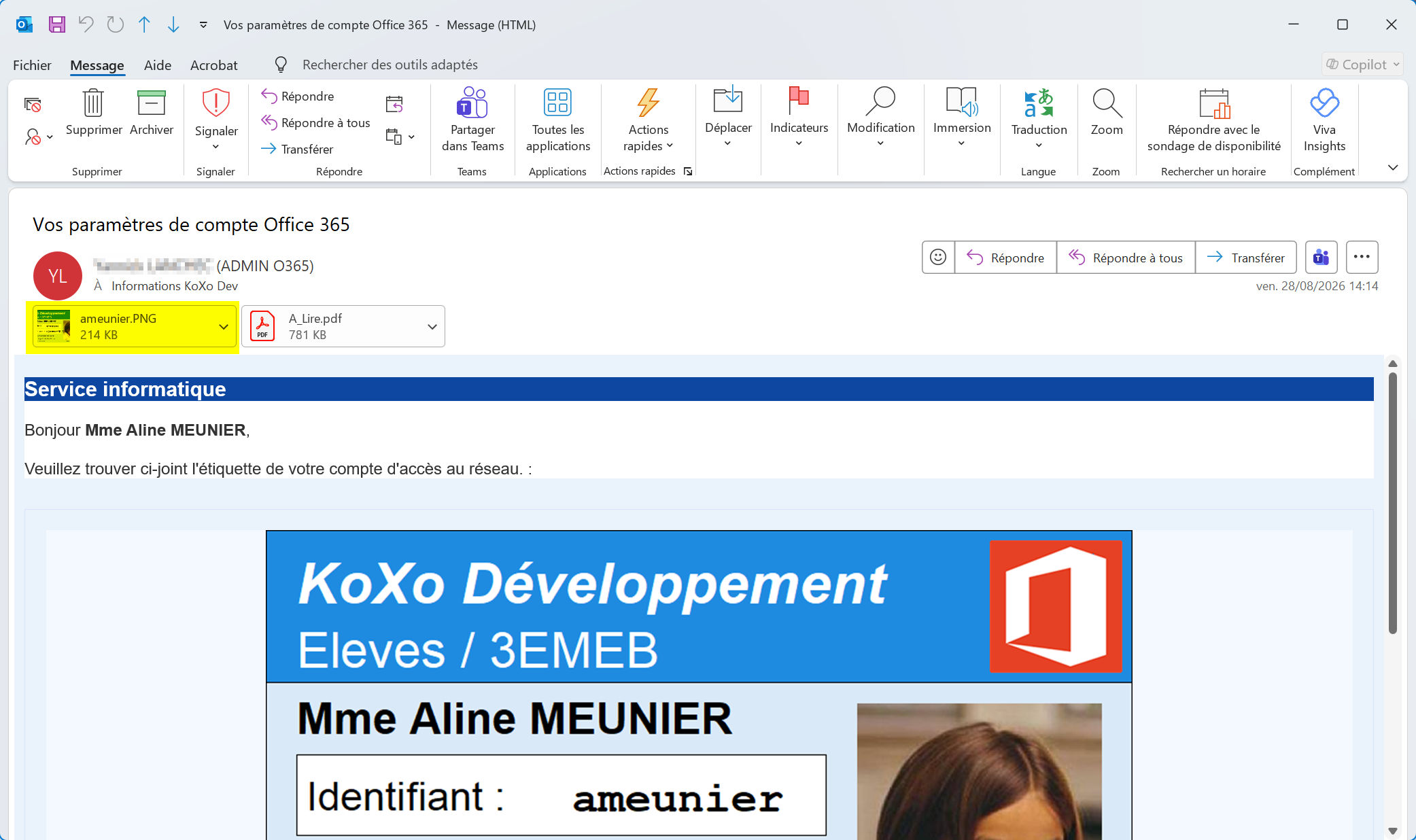Screen dimensions: 1416x840
Task: Click the message scrollbar up arrow
Action: (x=1393, y=364)
